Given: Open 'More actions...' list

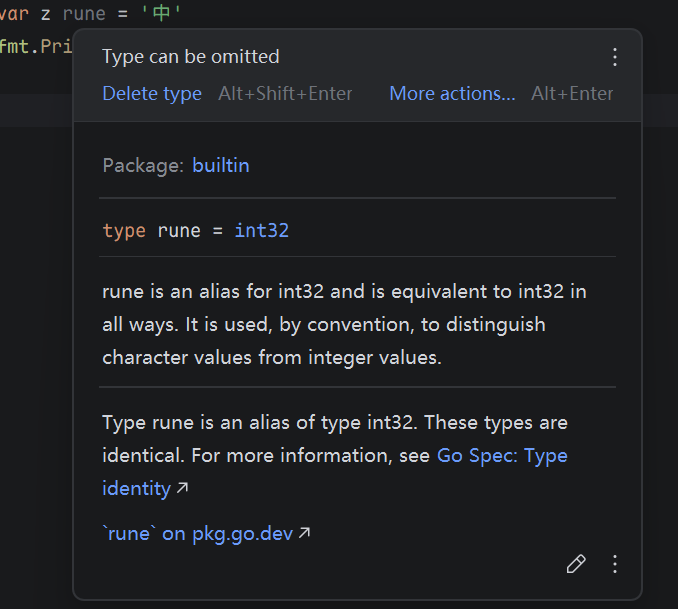Looking at the screenshot, I should [452, 93].
